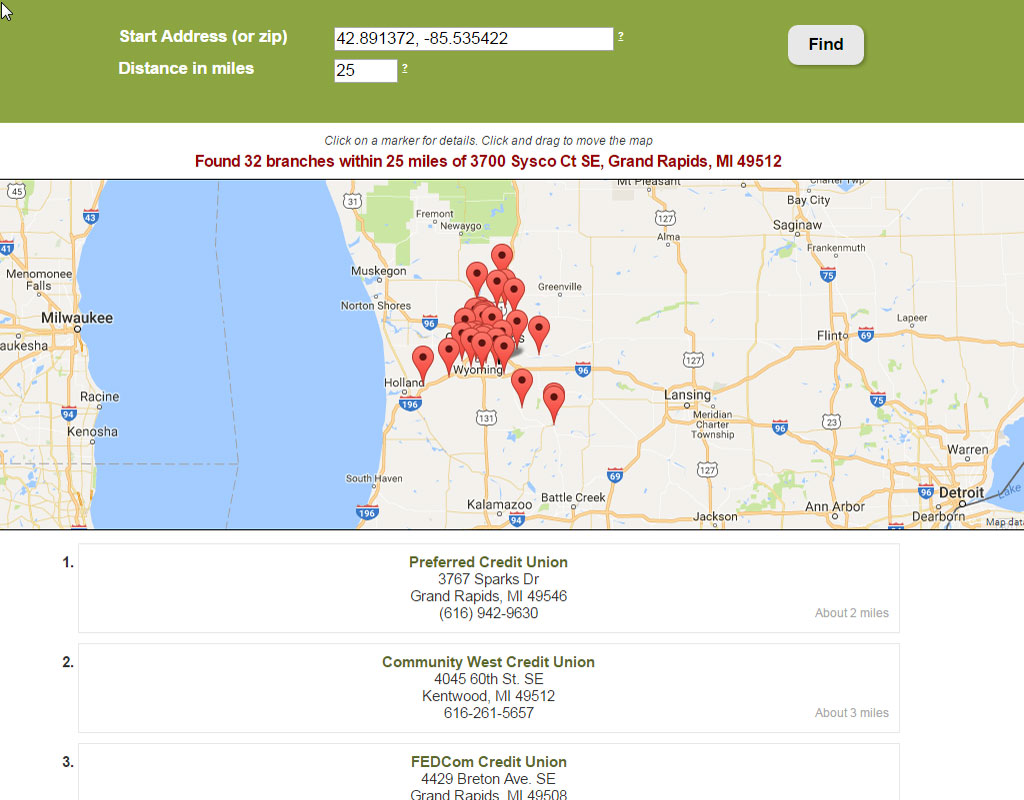Click the 'About 2 miles' distance label
The image size is (1024, 800).
pos(852,613)
